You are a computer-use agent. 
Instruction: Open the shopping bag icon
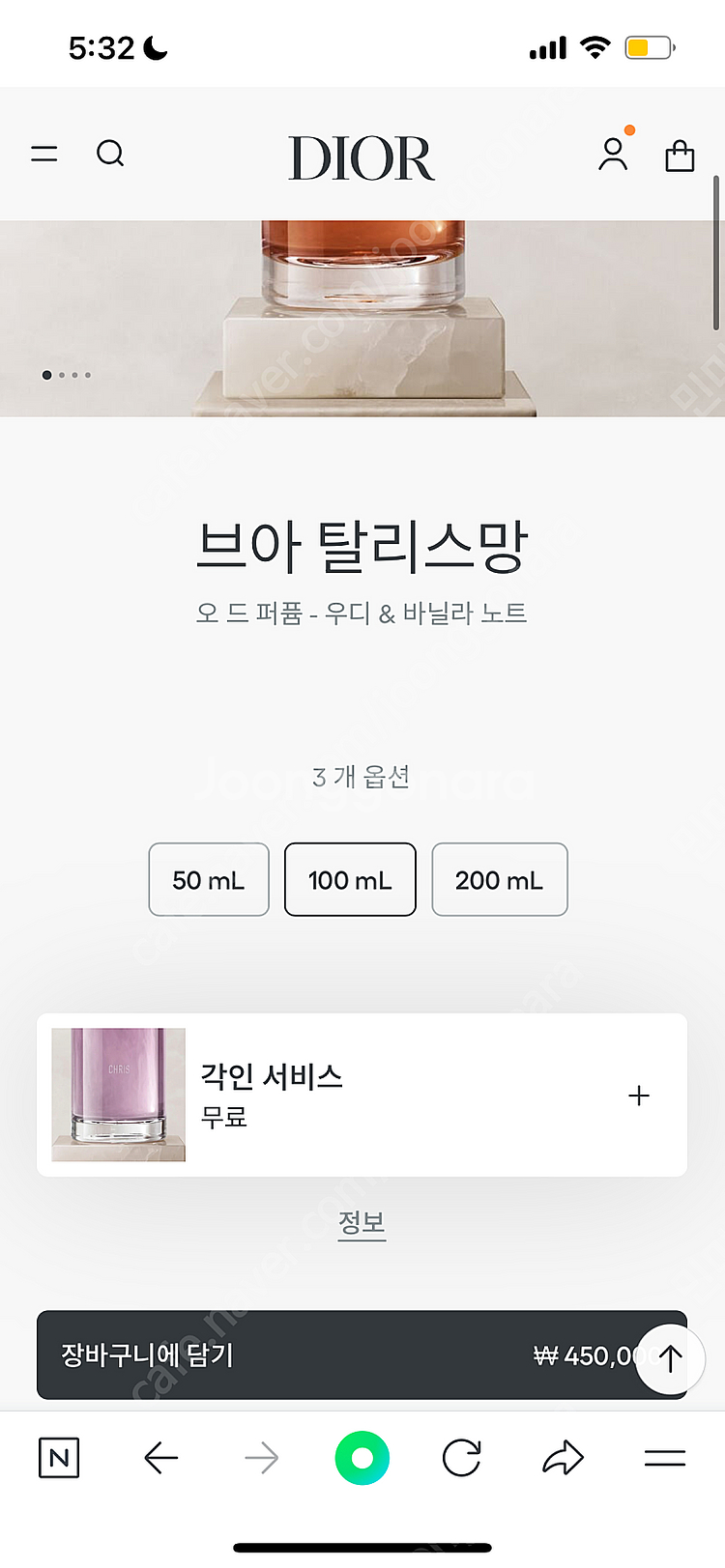680,155
